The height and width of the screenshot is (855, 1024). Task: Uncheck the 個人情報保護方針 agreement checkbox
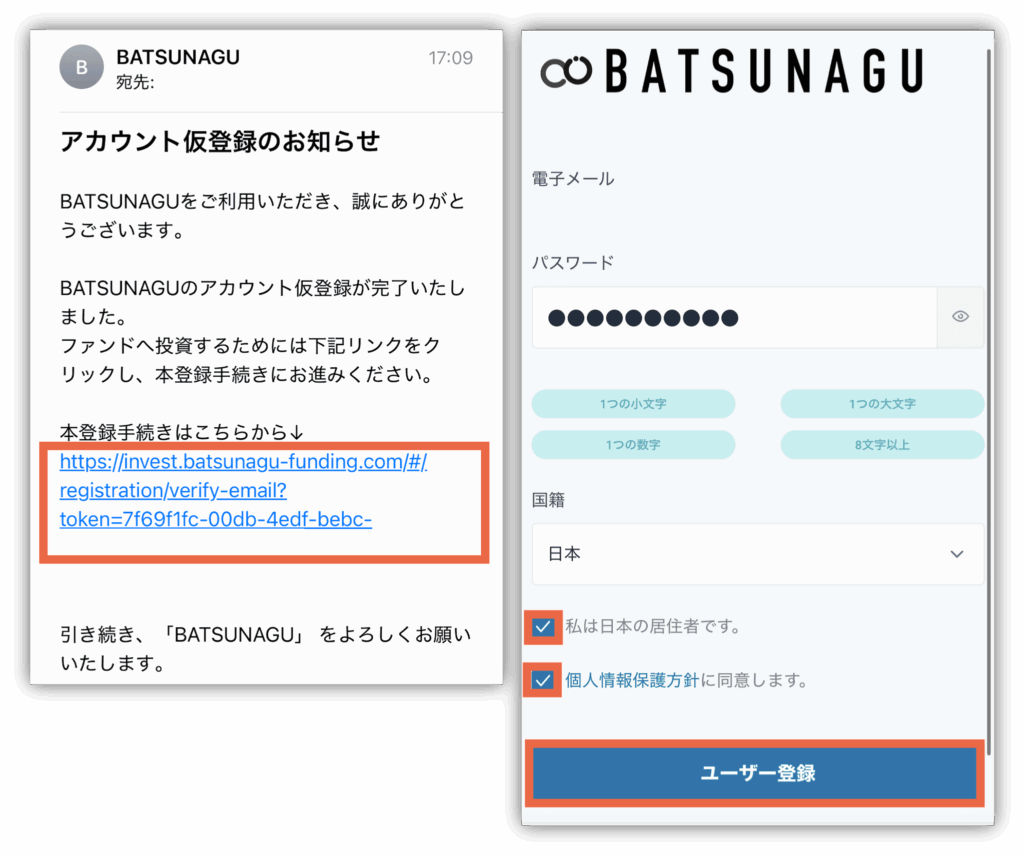click(x=543, y=680)
